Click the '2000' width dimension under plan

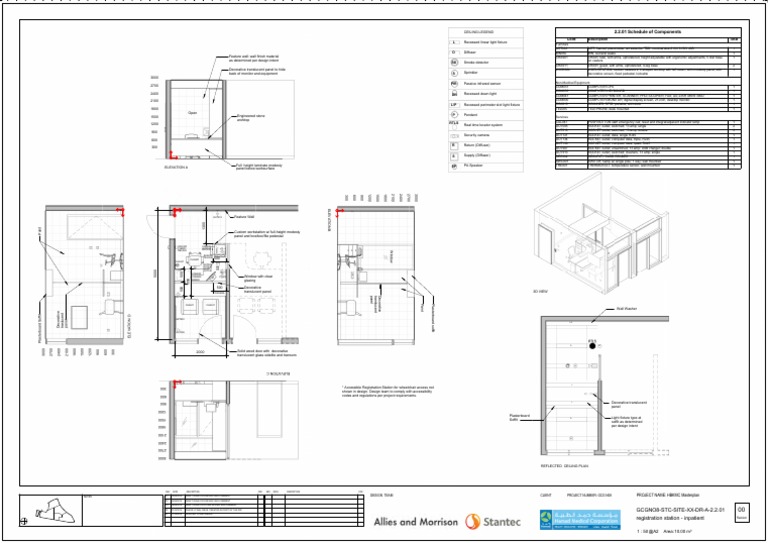[x=200, y=352]
